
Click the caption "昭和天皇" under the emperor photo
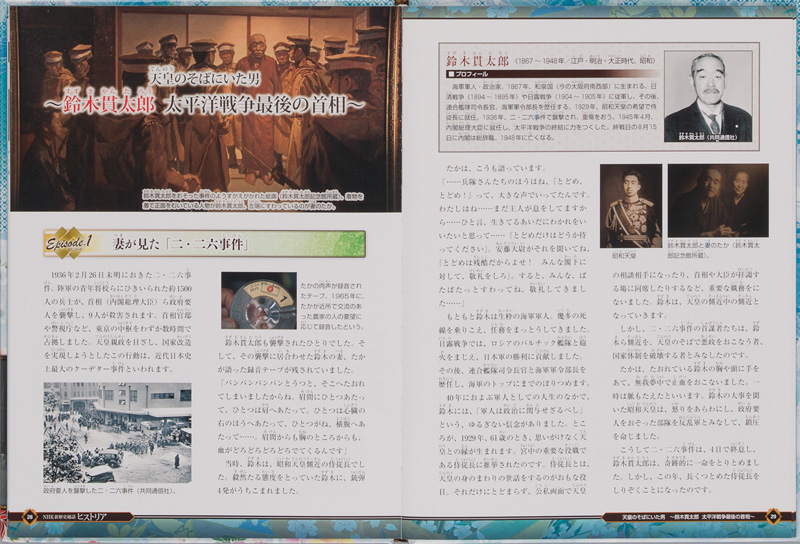pyautogui.click(x=624, y=256)
